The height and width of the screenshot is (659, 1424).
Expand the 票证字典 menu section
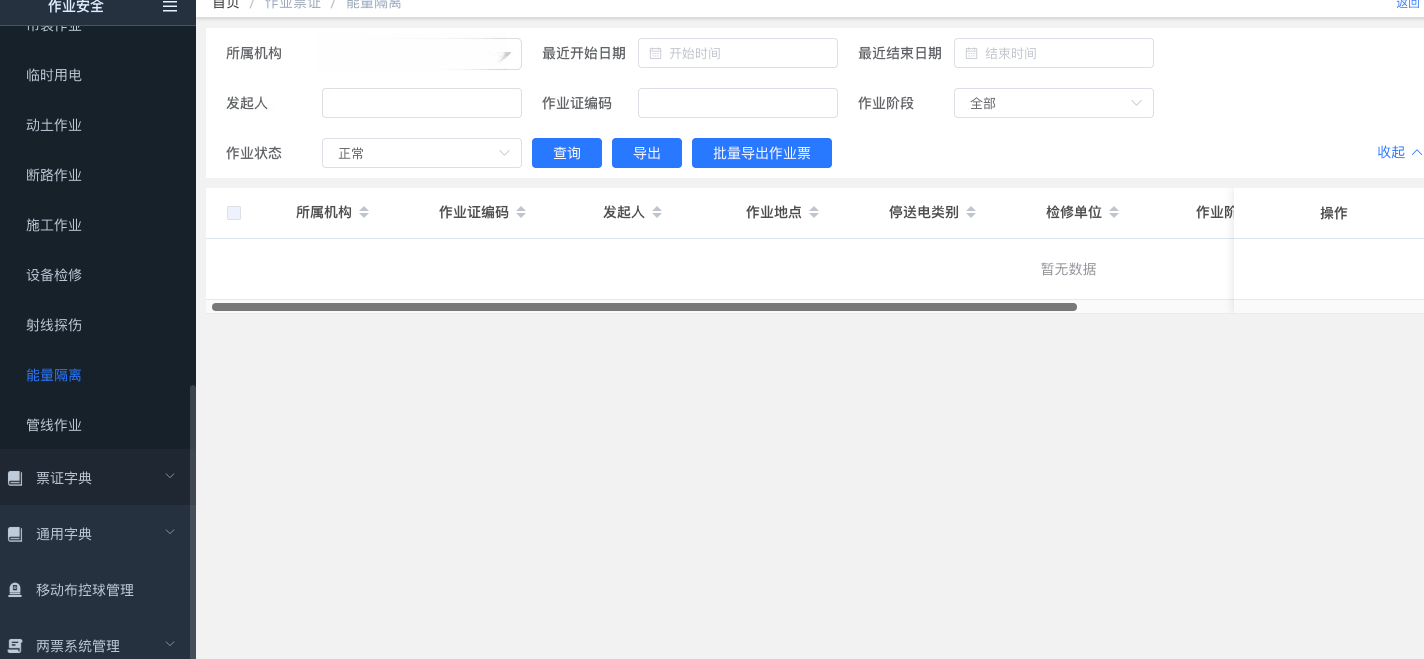[x=170, y=477]
